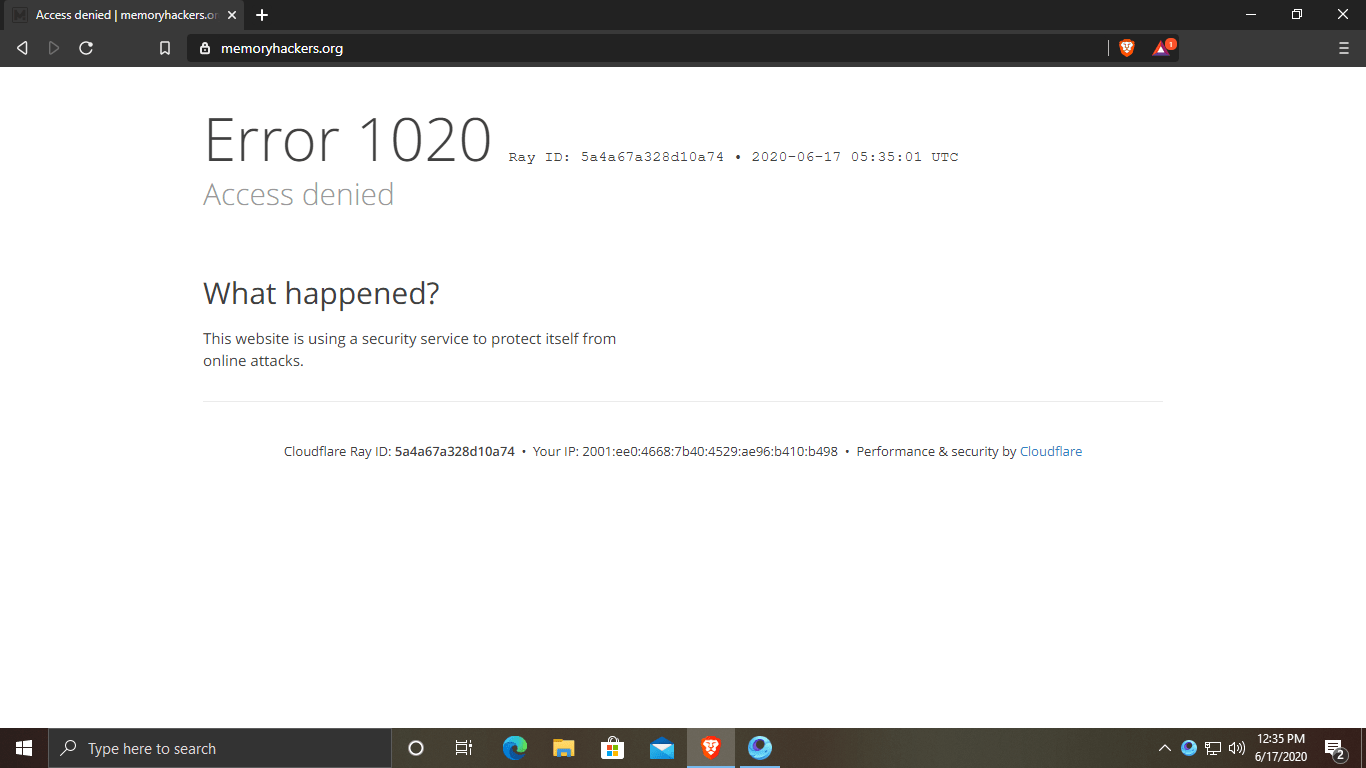Open Cortana circle icon on taskbar

416,748
